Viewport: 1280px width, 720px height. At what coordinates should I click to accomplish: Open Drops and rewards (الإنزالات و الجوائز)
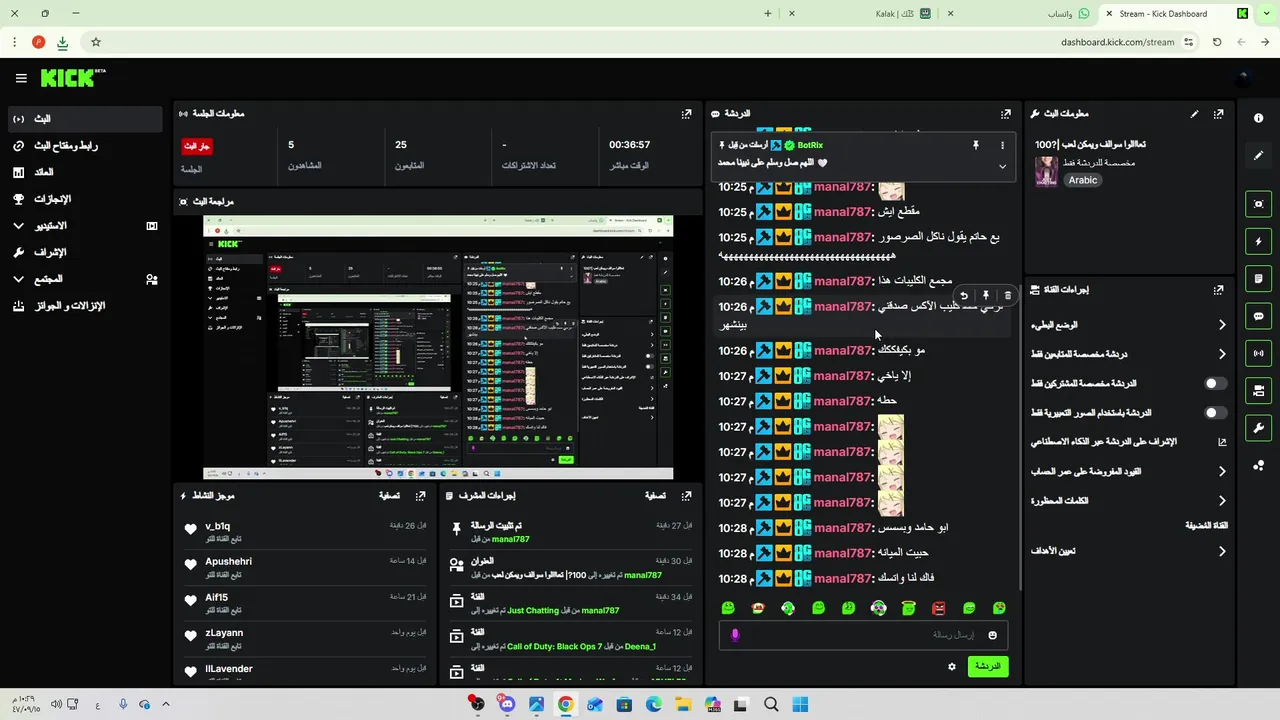coord(85,306)
